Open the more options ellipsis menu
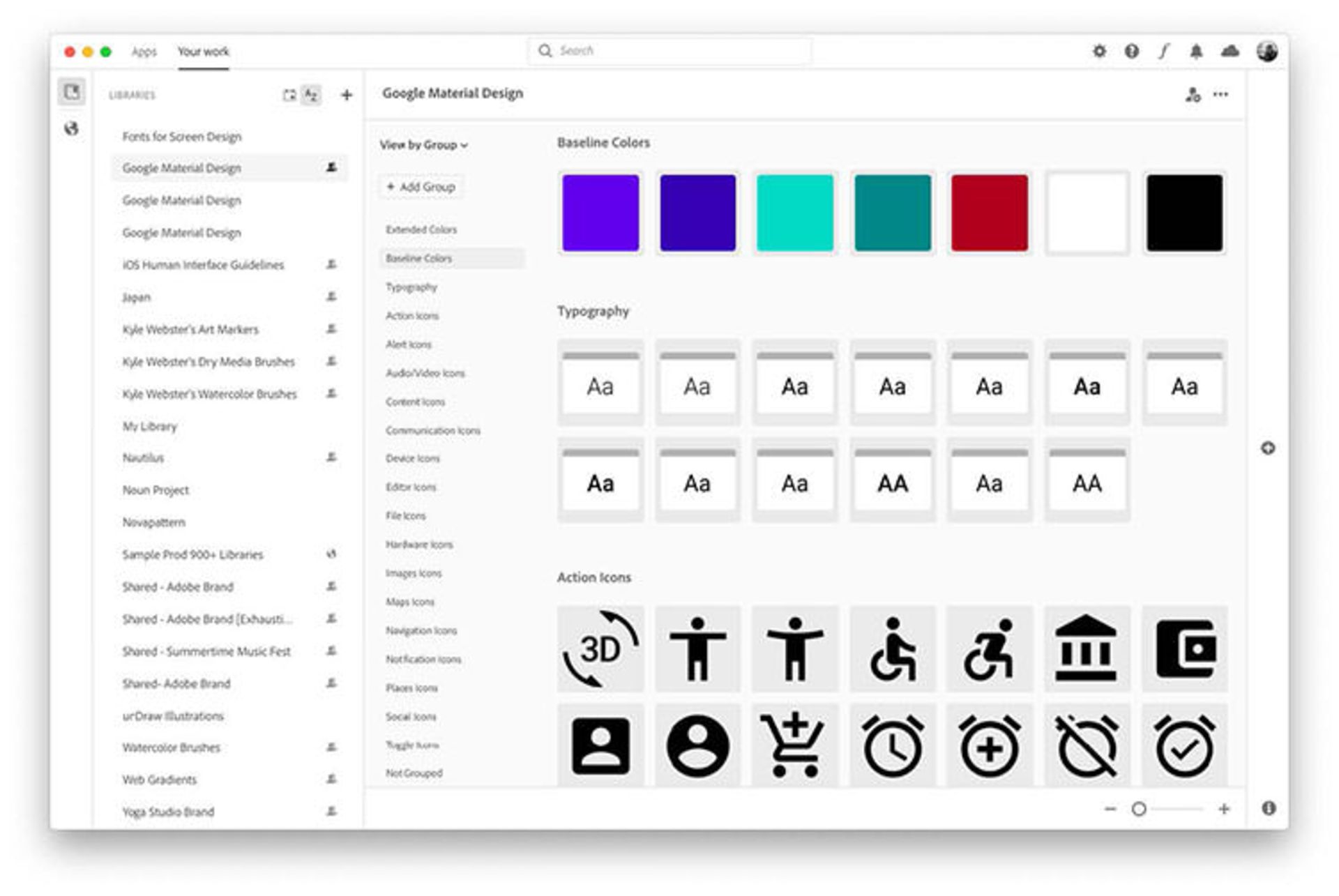 (1222, 94)
